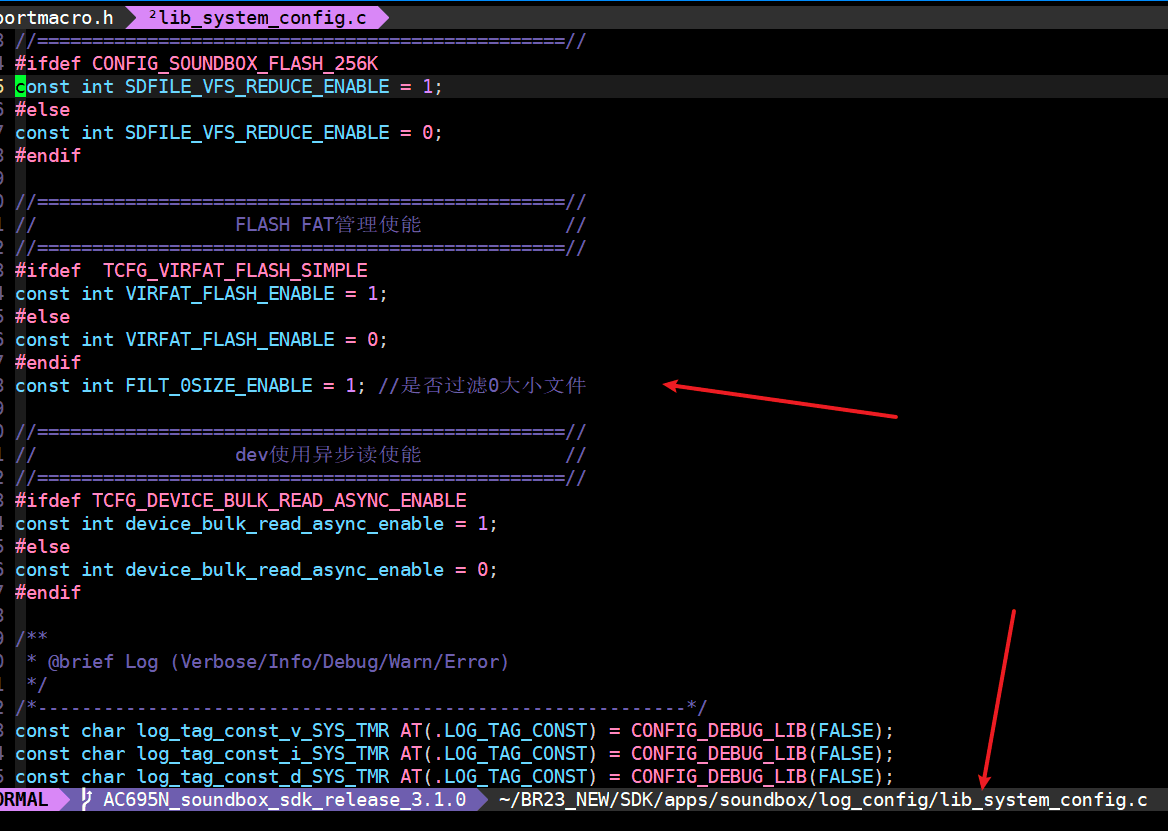This screenshot has width=1168, height=831.
Task: Click the identifier log_tag_const_d_SYS_TMR
Action: point(263,777)
